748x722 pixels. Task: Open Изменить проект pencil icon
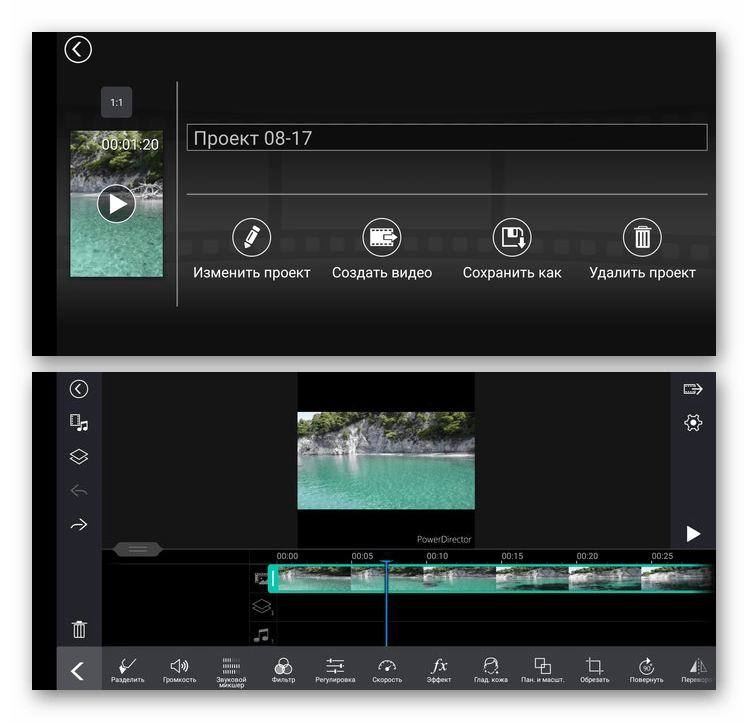click(251, 237)
